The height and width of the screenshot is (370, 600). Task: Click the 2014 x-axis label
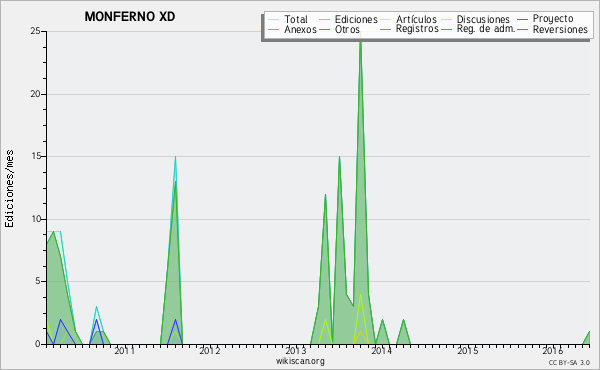381,350
